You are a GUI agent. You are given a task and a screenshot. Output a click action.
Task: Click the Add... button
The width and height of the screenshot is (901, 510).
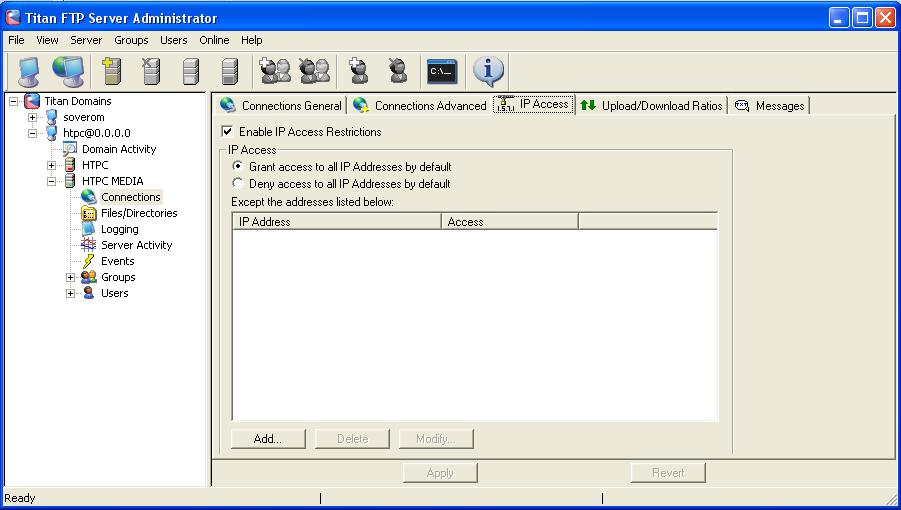coord(268,439)
